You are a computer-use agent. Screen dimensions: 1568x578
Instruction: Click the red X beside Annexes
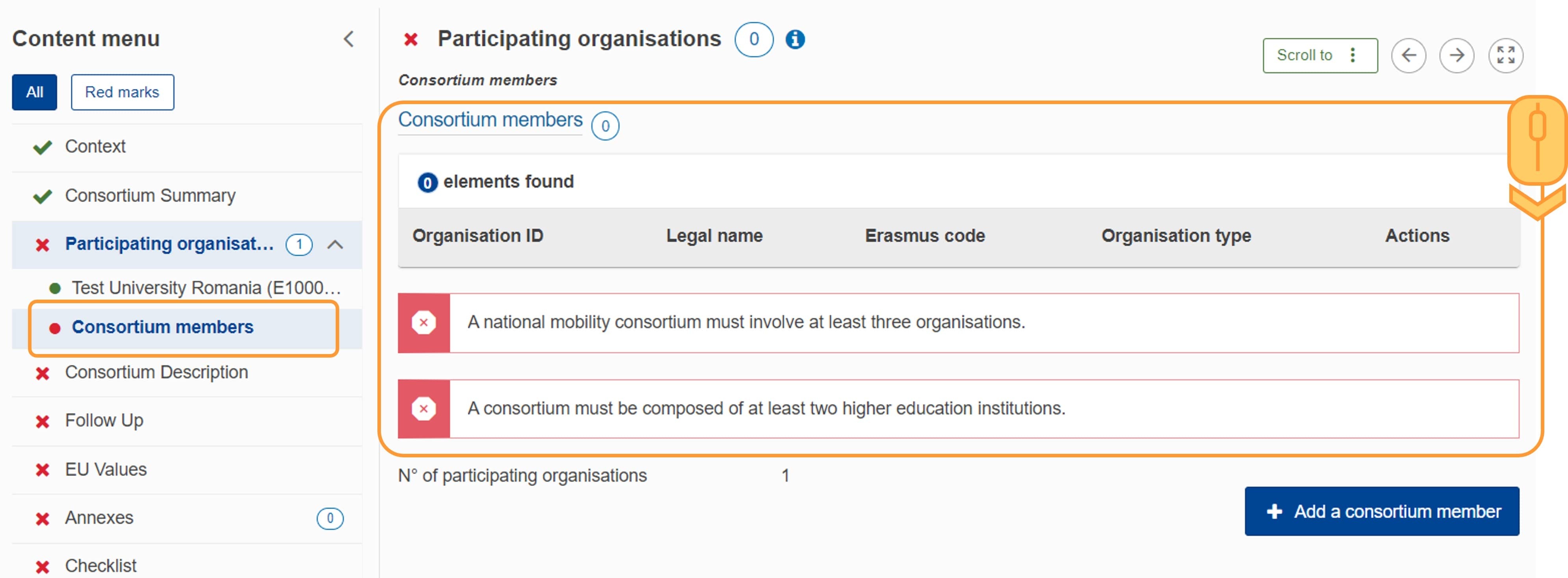(x=42, y=519)
